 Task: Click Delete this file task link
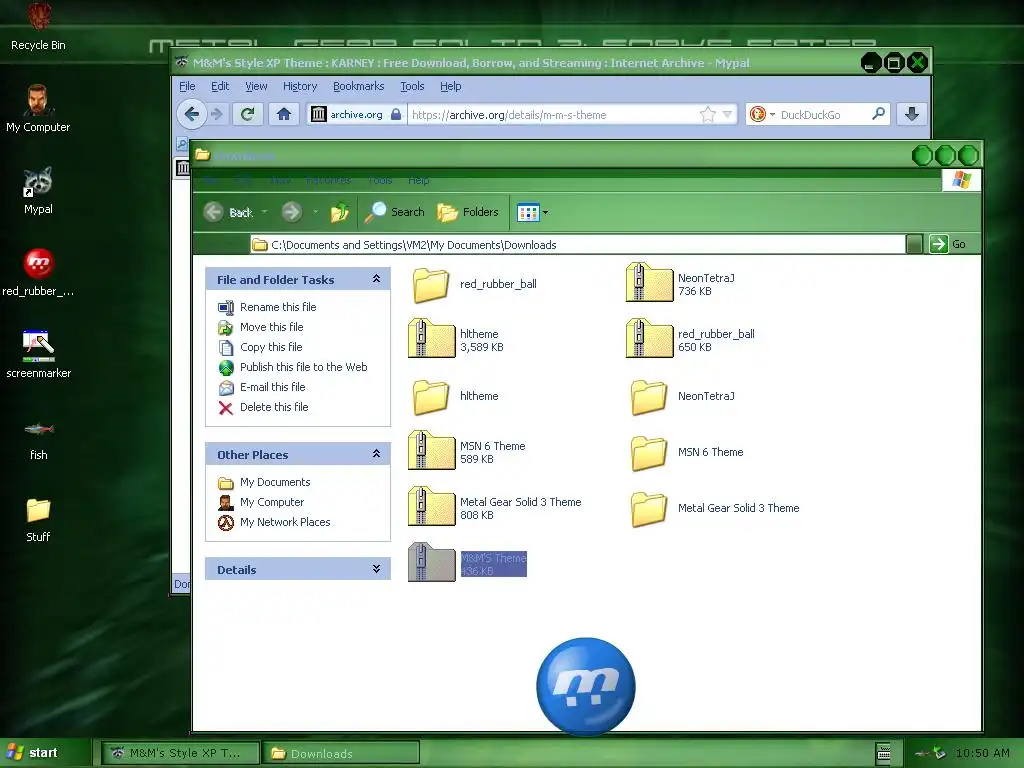(x=274, y=408)
